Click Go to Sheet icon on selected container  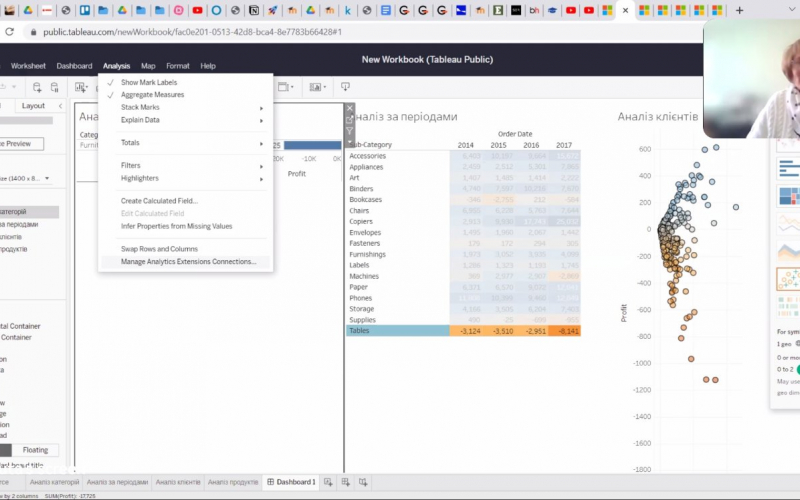point(350,119)
